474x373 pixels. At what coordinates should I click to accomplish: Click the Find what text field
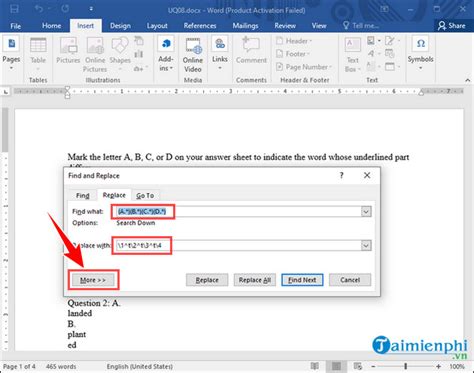[238, 211]
